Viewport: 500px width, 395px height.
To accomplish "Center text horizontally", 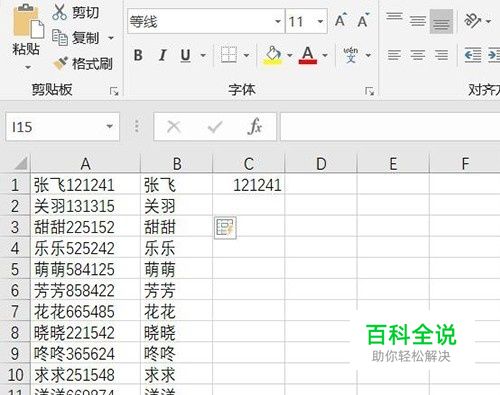I will pyautogui.click(x=418, y=55).
